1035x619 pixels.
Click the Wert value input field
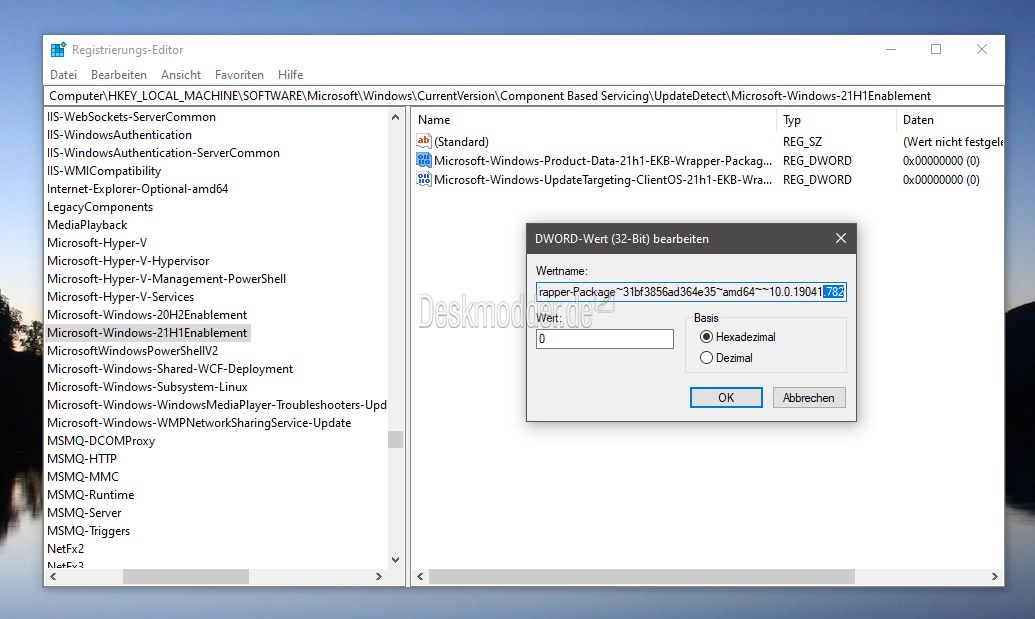tap(605, 339)
